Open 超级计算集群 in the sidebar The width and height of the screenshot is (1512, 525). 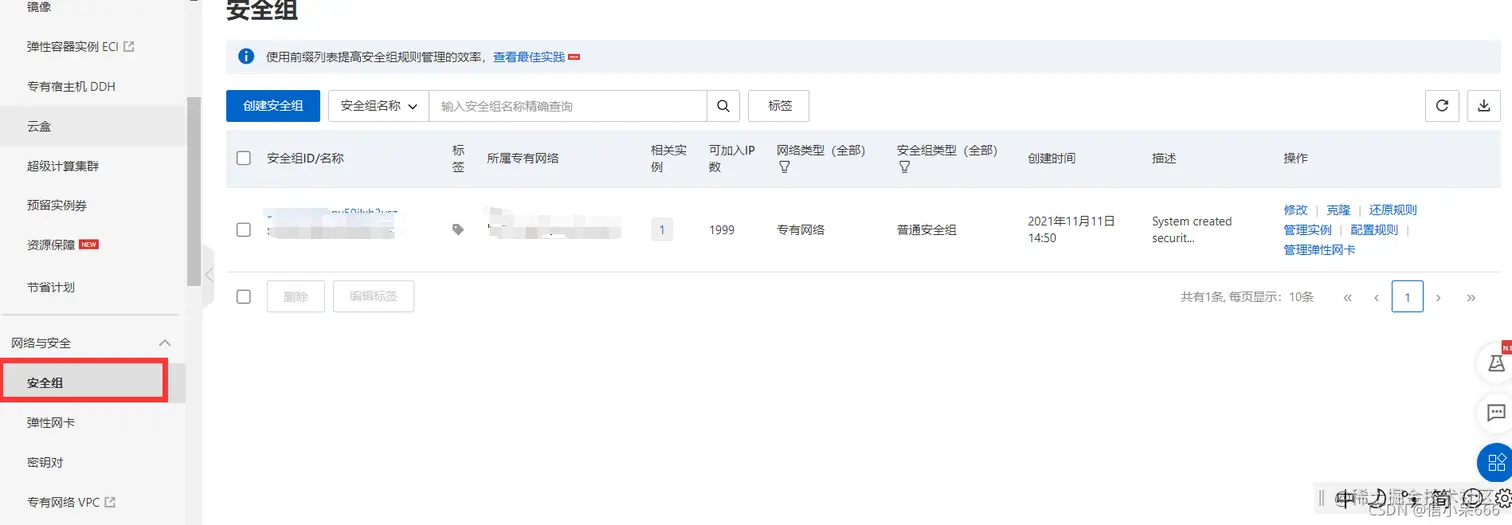click(x=63, y=166)
